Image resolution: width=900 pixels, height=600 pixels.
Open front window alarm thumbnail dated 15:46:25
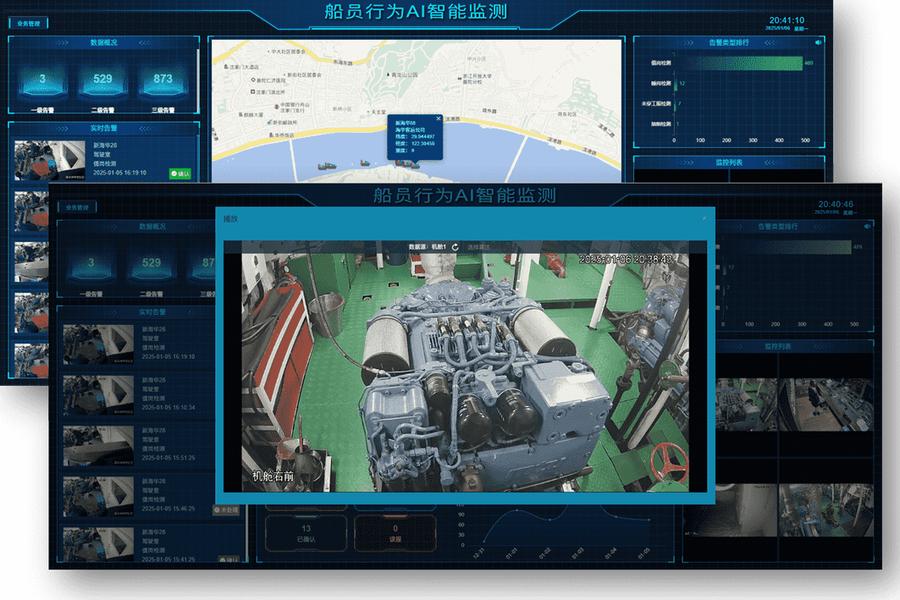coord(98,497)
